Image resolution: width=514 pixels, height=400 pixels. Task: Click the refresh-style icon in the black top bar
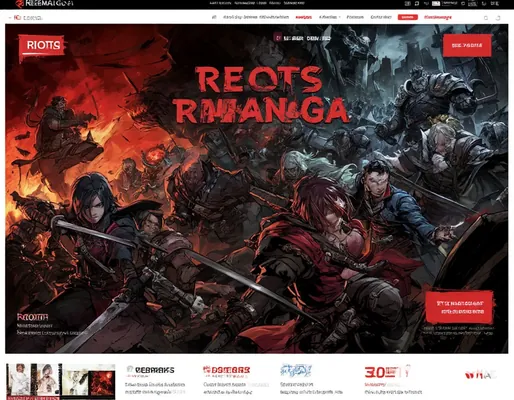coord(417,4)
